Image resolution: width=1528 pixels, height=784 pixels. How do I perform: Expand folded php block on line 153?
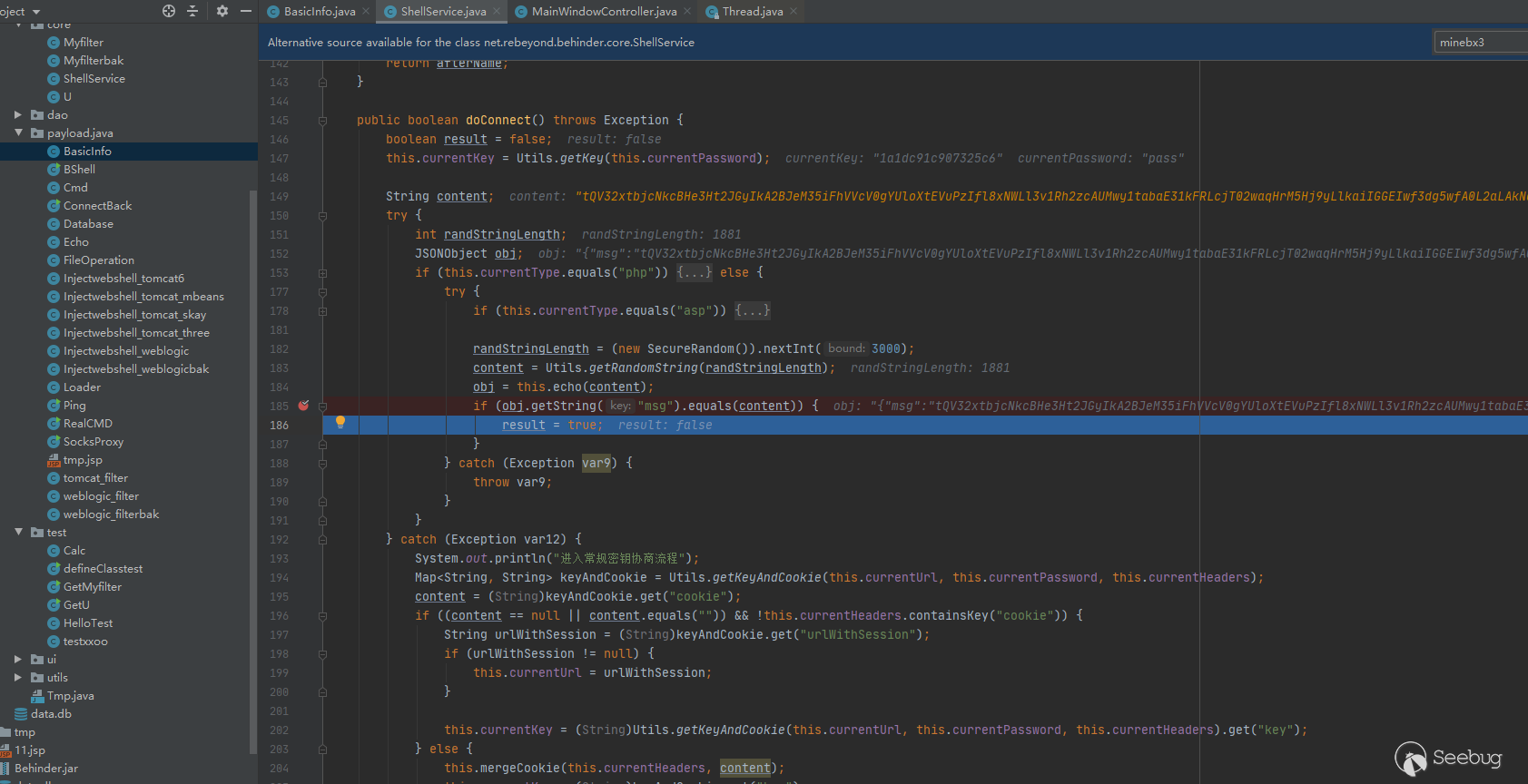(694, 272)
